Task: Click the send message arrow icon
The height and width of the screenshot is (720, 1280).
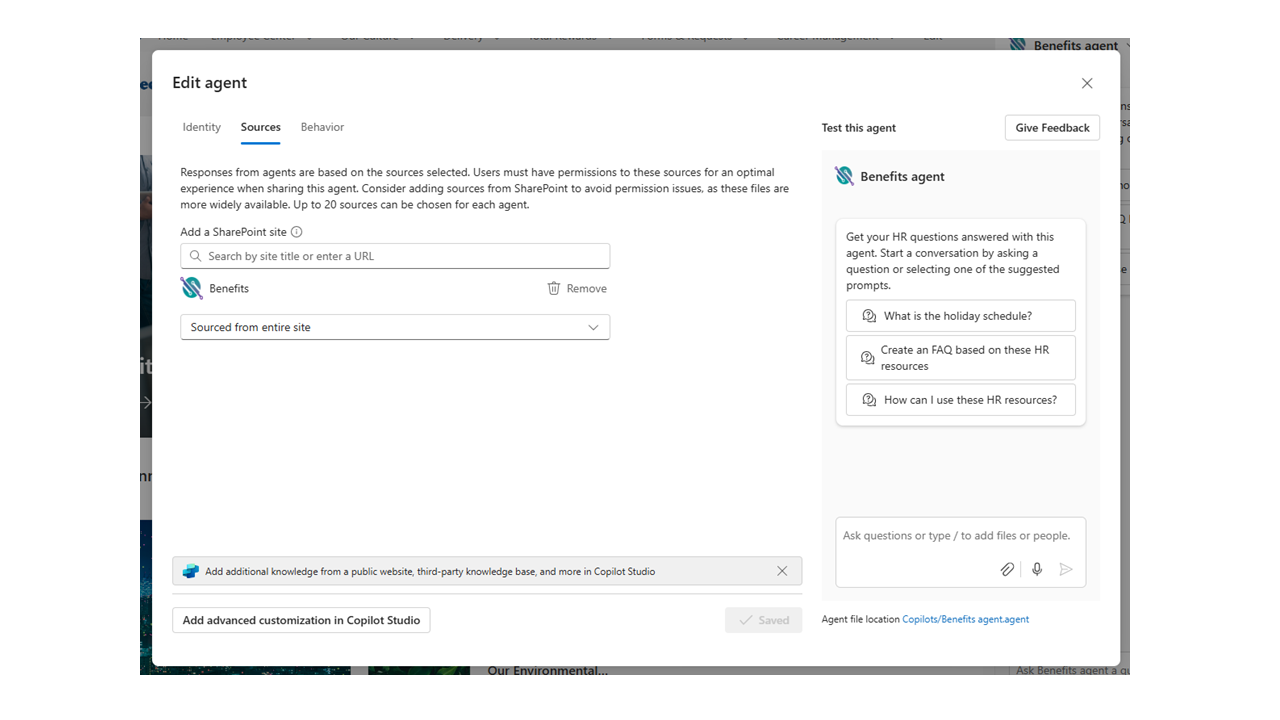Action: click(x=1066, y=569)
